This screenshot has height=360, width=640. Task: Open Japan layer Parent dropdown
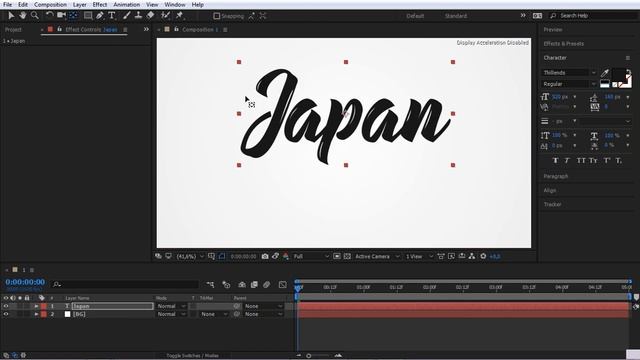[x=262, y=306]
